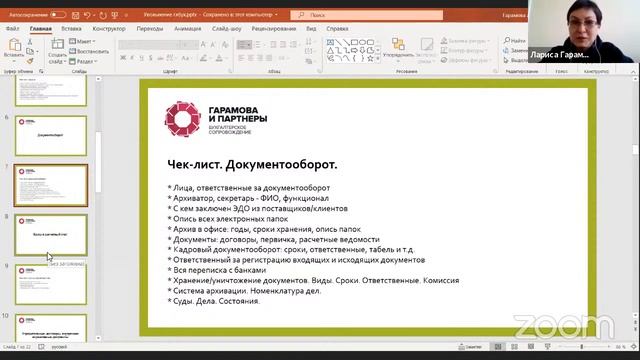Select the slide 10 thumbnail
The image size is (640, 360).
tap(51, 328)
